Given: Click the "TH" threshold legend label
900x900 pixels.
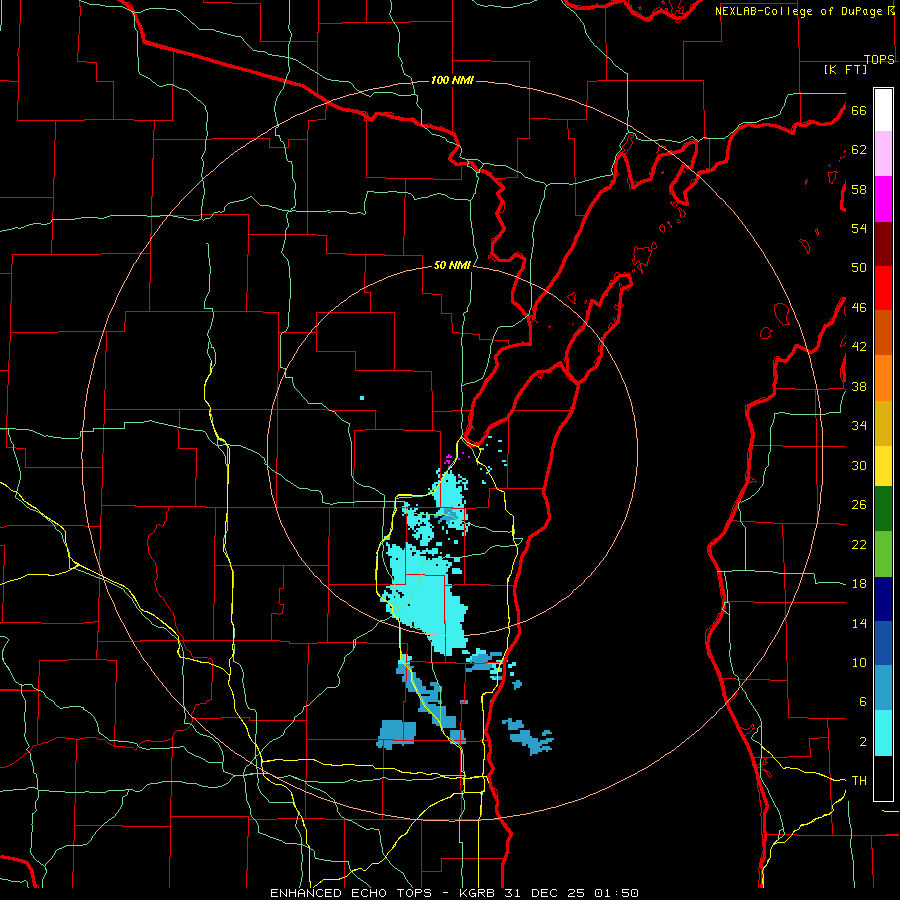Looking at the screenshot, I should point(859,781).
